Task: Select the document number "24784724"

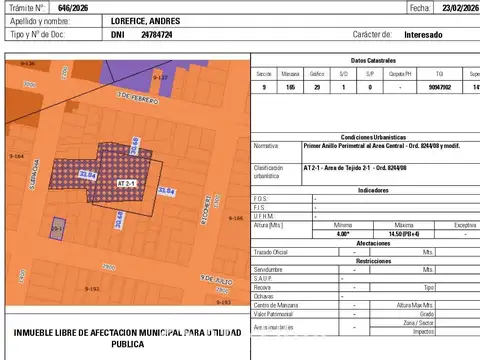Action: 157,35
